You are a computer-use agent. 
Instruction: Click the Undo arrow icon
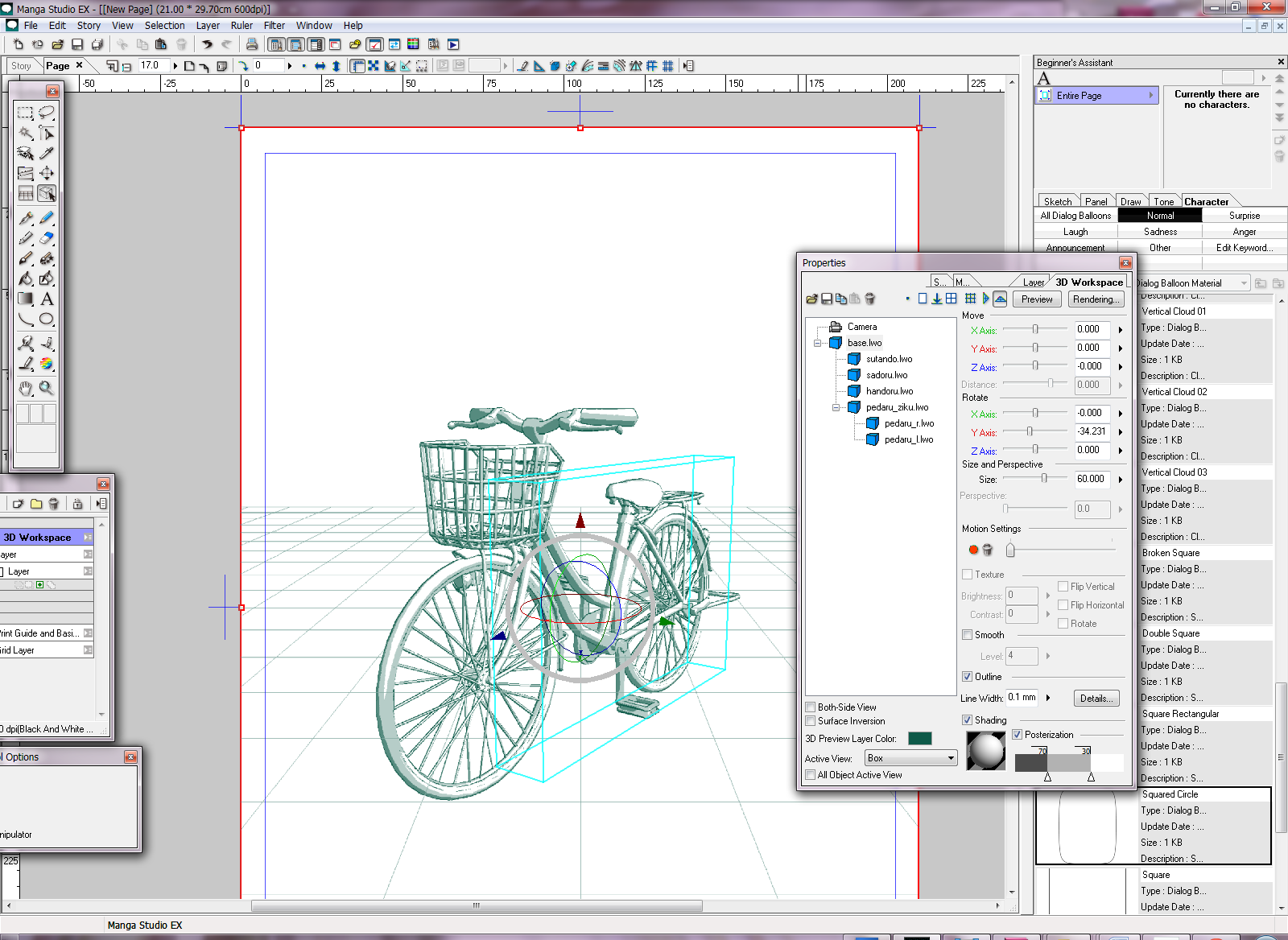coord(207,44)
